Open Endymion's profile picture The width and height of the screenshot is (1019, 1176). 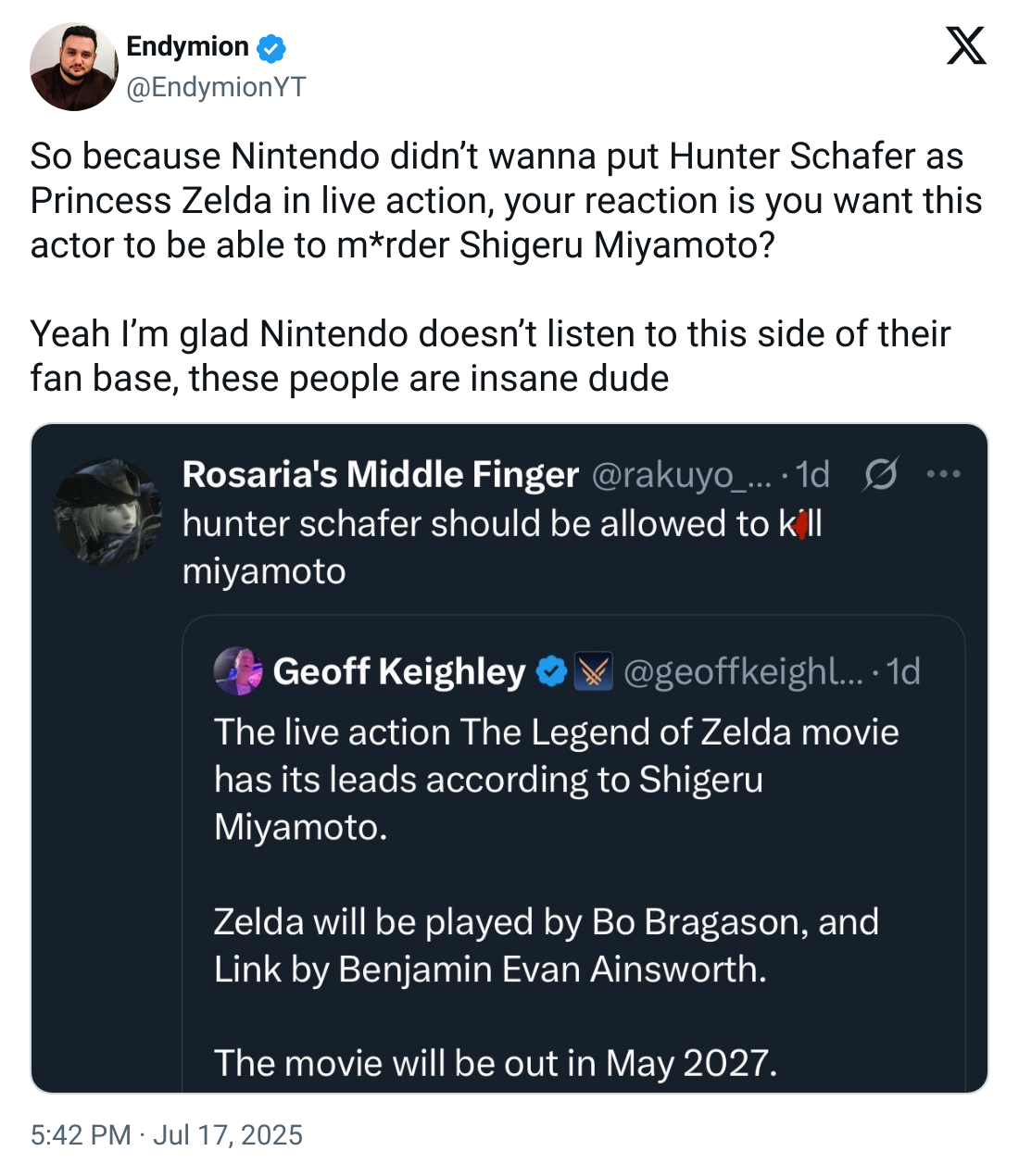pos(74,68)
